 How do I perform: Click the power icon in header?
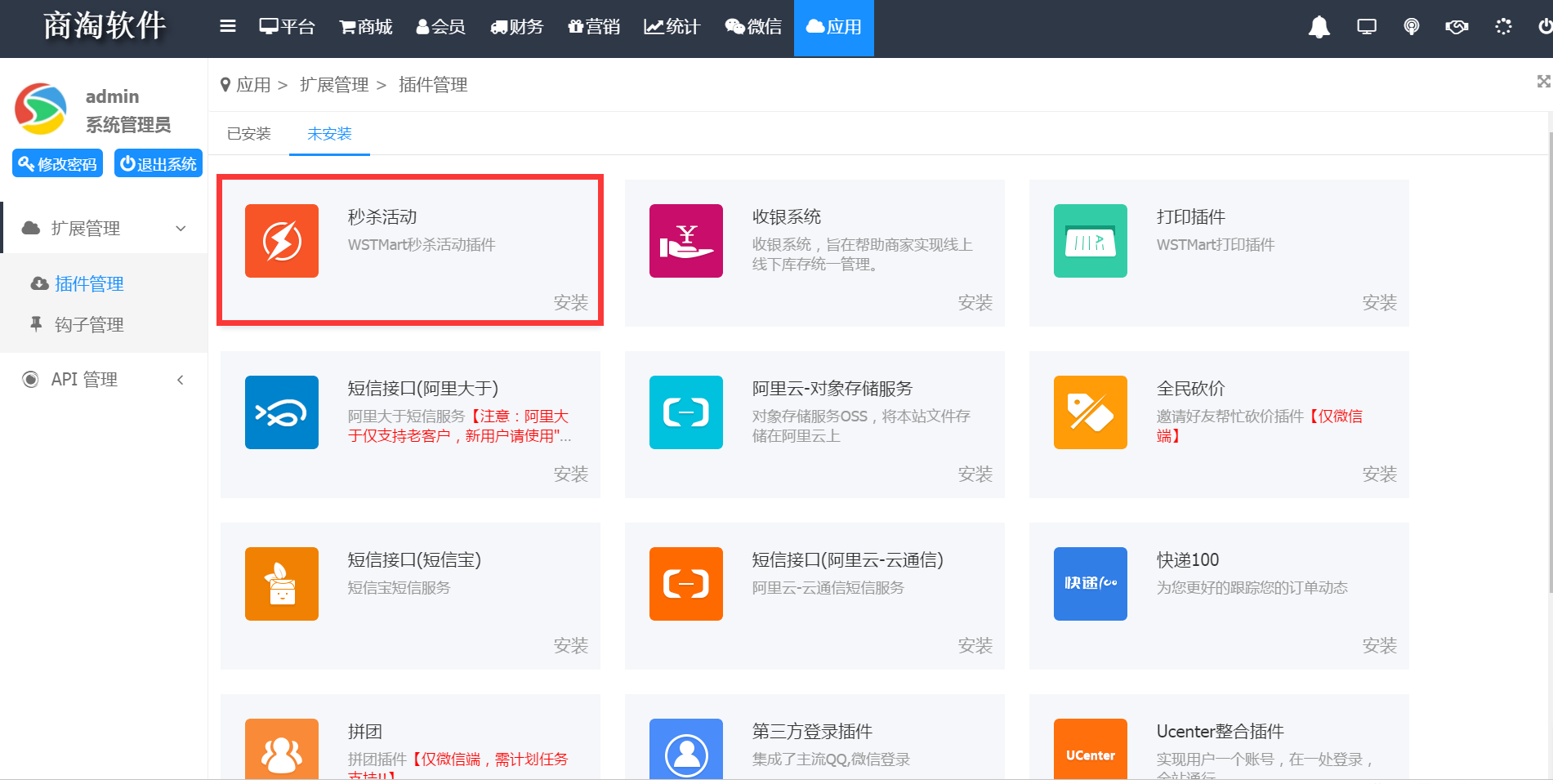pos(1545,27)
